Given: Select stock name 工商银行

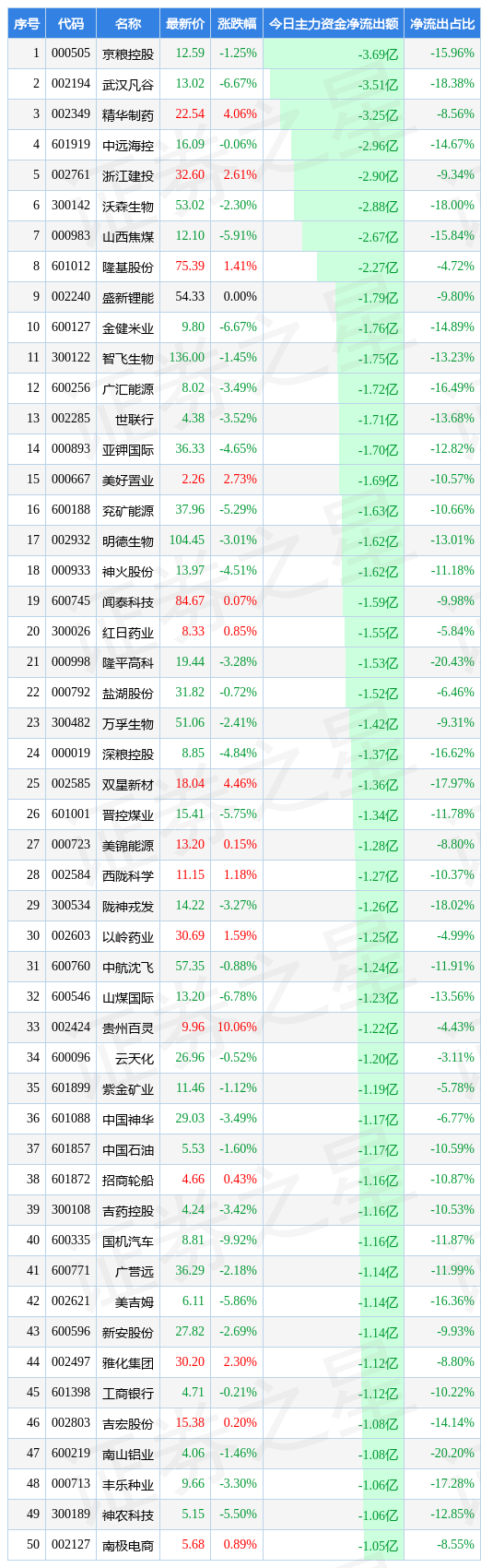Looking at the screenshot, I should click(x=128, y=1393).
